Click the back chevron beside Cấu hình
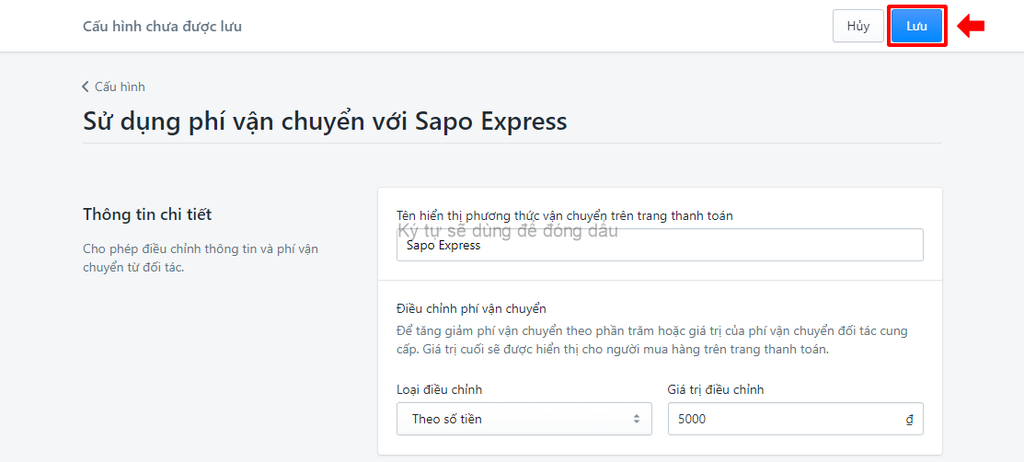1024x462 pixels. click(85, 86)
